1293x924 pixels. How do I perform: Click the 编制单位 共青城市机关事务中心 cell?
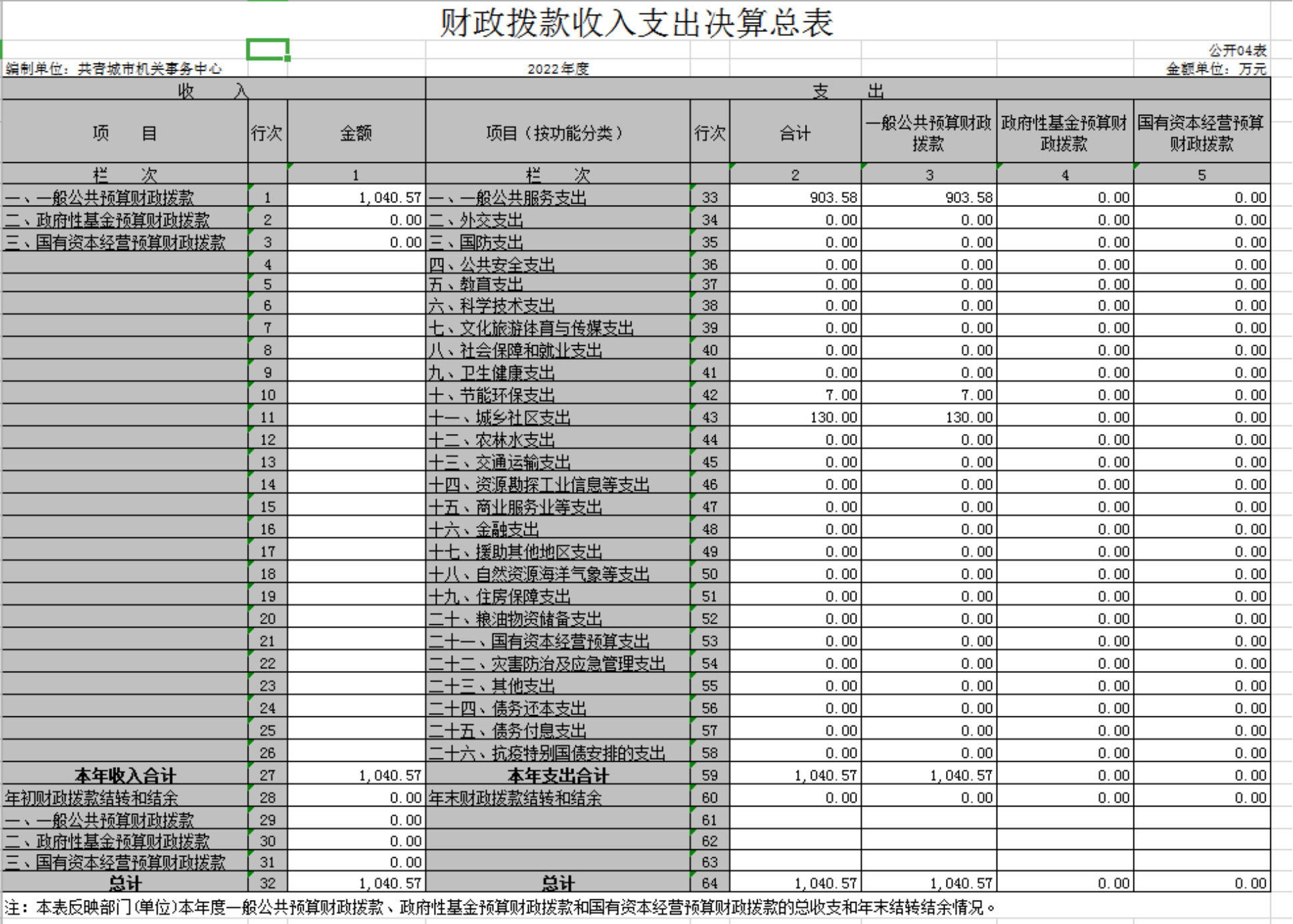(113, 69)
